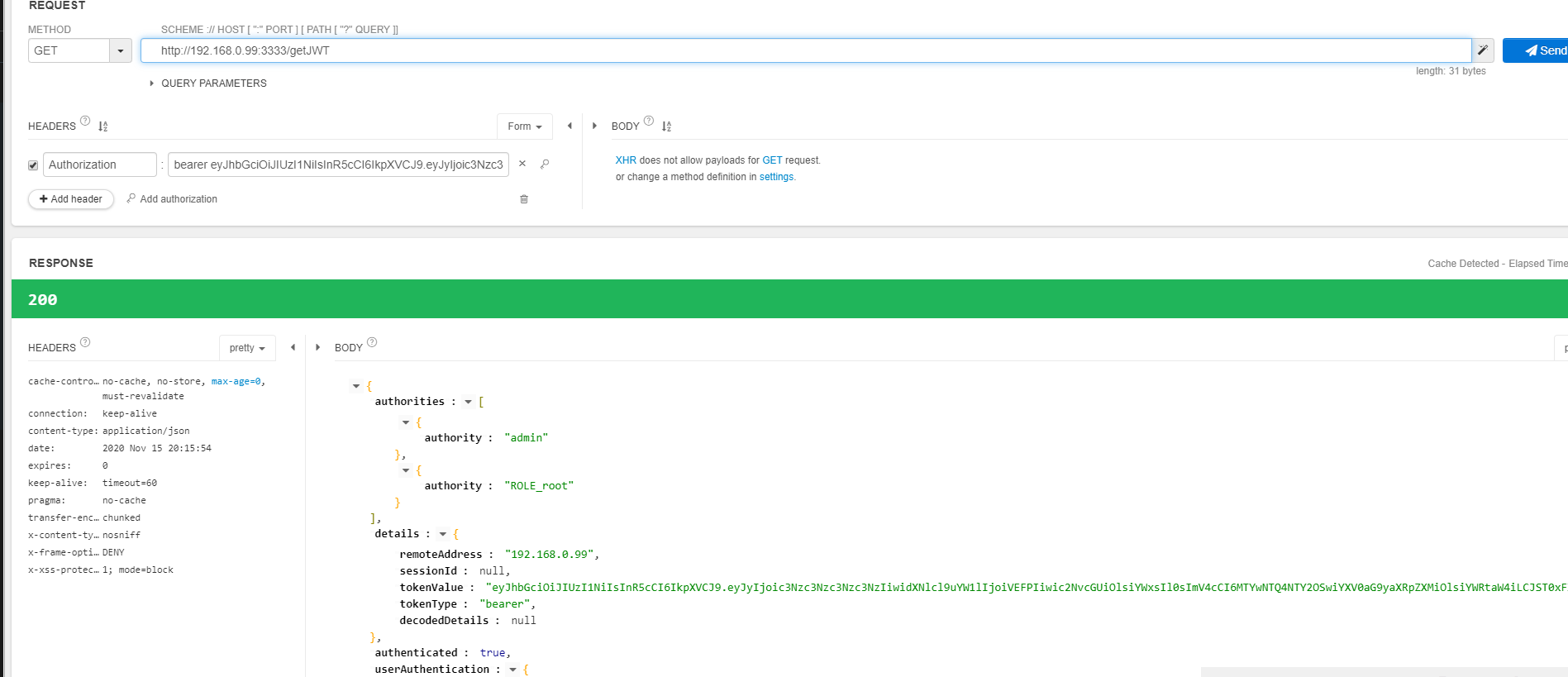Screen dimensions: 1568x677
Task: Collapse the ROLE_root authority object node
Action: pyautogui.click(x=406, y=470)
